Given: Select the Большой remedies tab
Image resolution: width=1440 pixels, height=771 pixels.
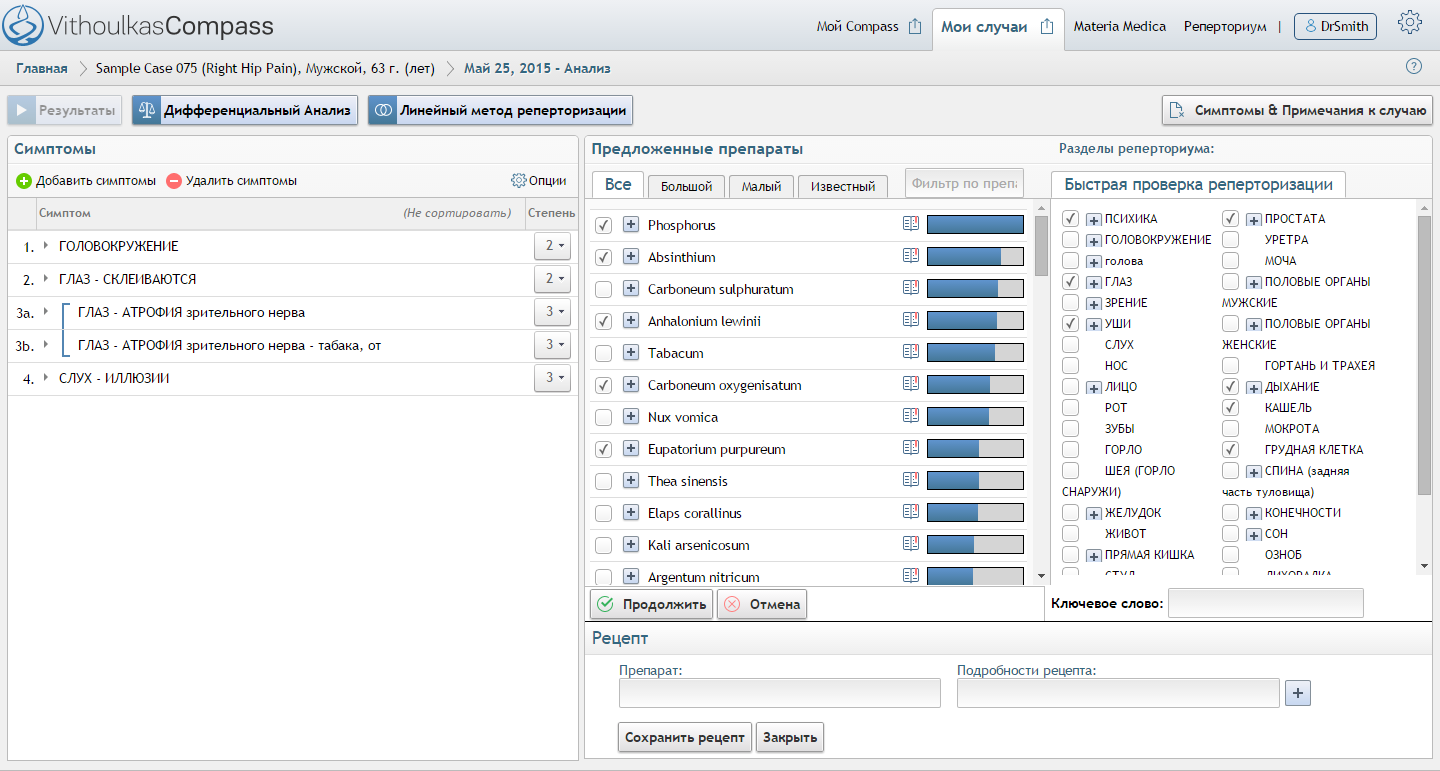Looking at the screenshot, I should [685, 186].
